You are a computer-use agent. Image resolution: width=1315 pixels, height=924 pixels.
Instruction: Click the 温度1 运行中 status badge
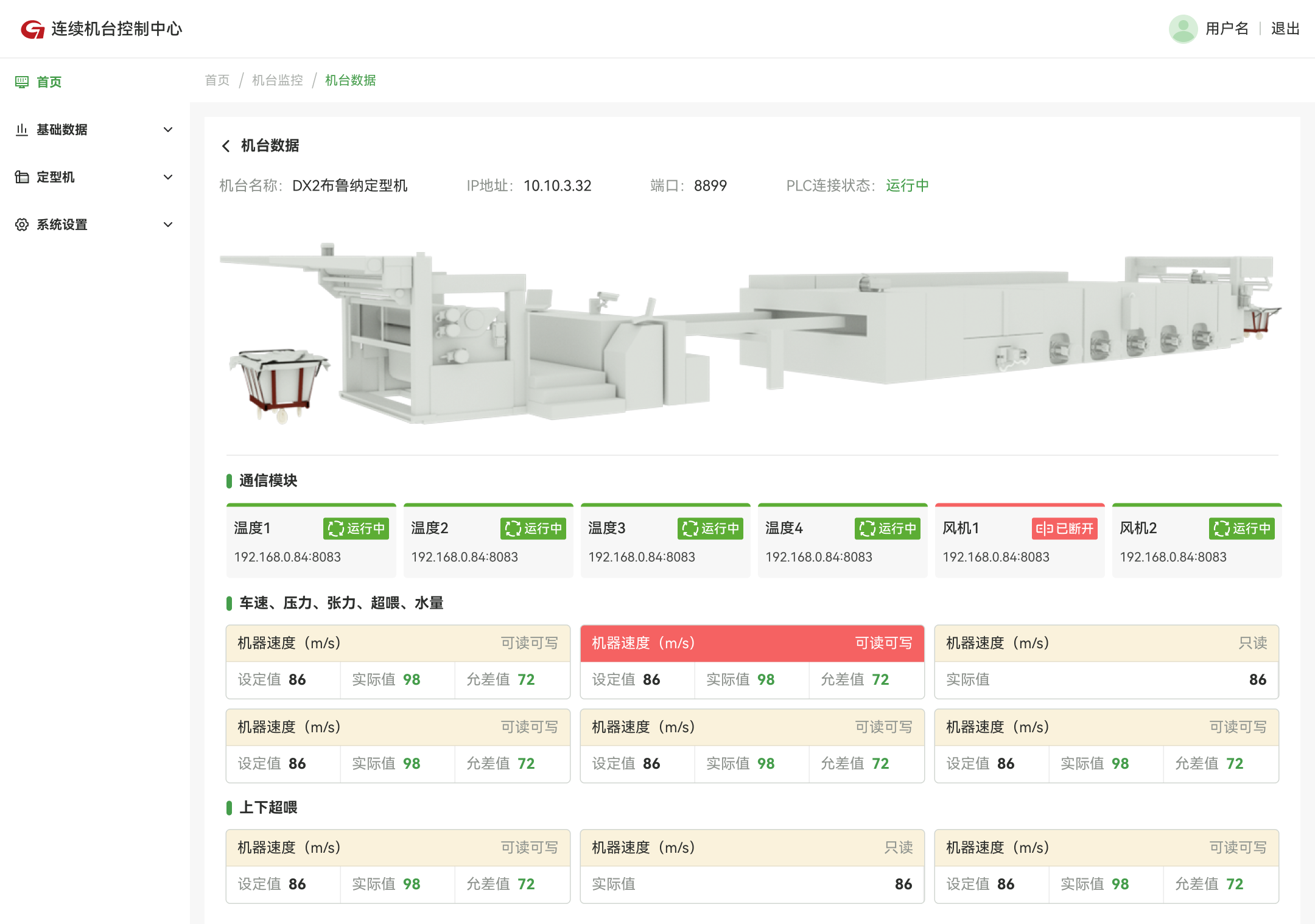(356, 528)
